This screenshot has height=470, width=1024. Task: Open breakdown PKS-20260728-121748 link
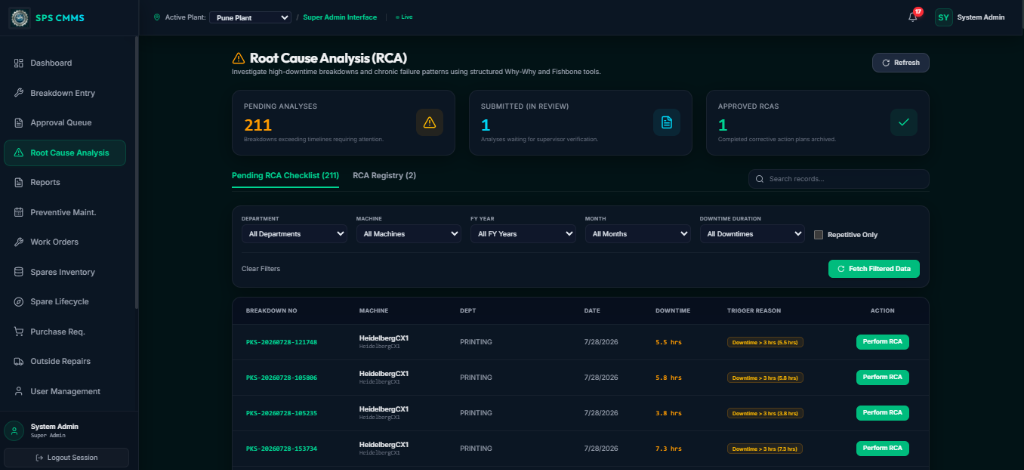pos(281,342)
